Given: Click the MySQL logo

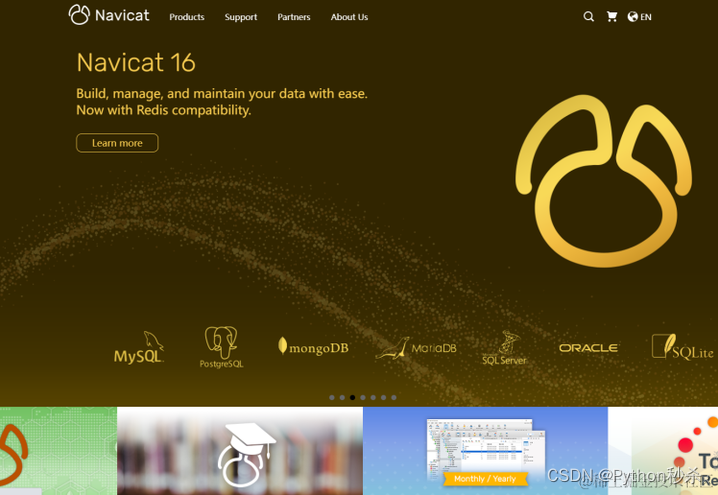Looking at the screenshot, I should pyautogui.click(x=139, y=348).
